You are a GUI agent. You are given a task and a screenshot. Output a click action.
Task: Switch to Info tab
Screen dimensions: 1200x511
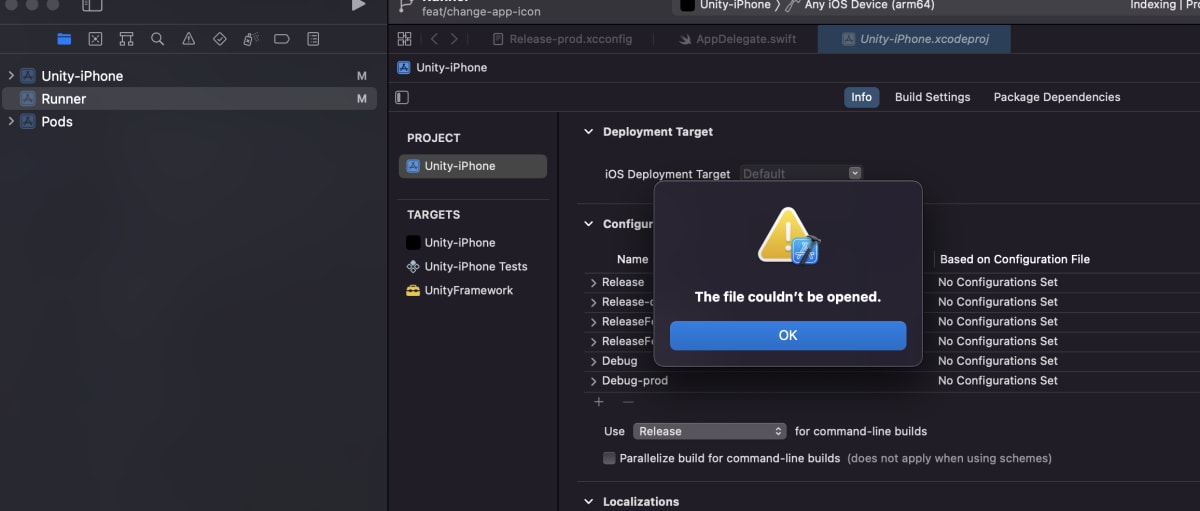pyautogui.click(x=861, y=97)
